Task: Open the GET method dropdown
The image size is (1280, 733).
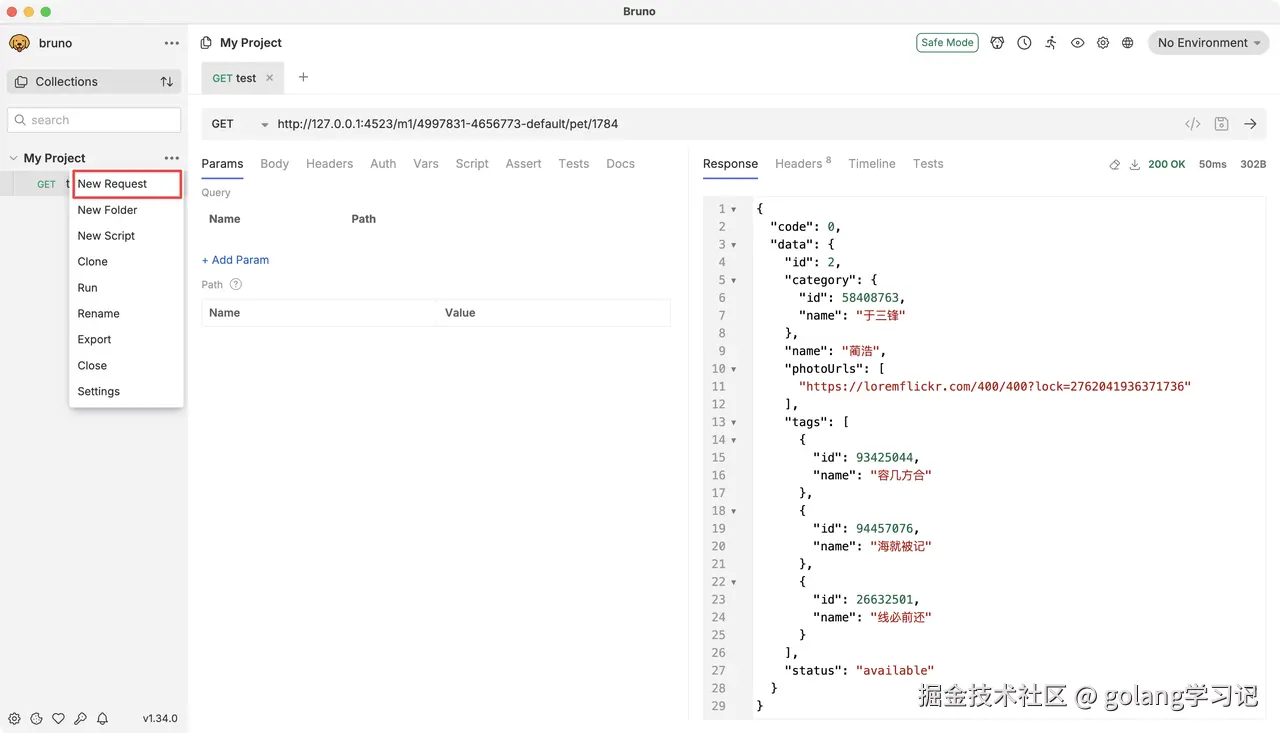Action: 240,124
